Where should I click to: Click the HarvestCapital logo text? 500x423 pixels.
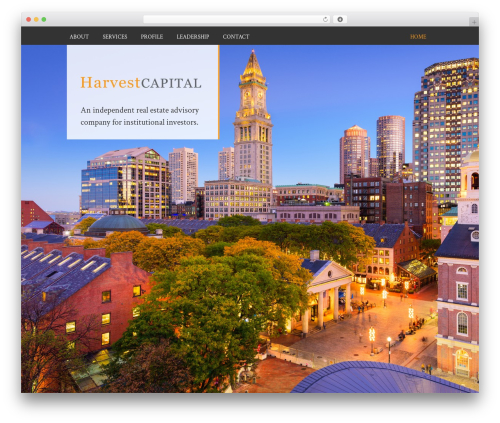click(141, 83)
